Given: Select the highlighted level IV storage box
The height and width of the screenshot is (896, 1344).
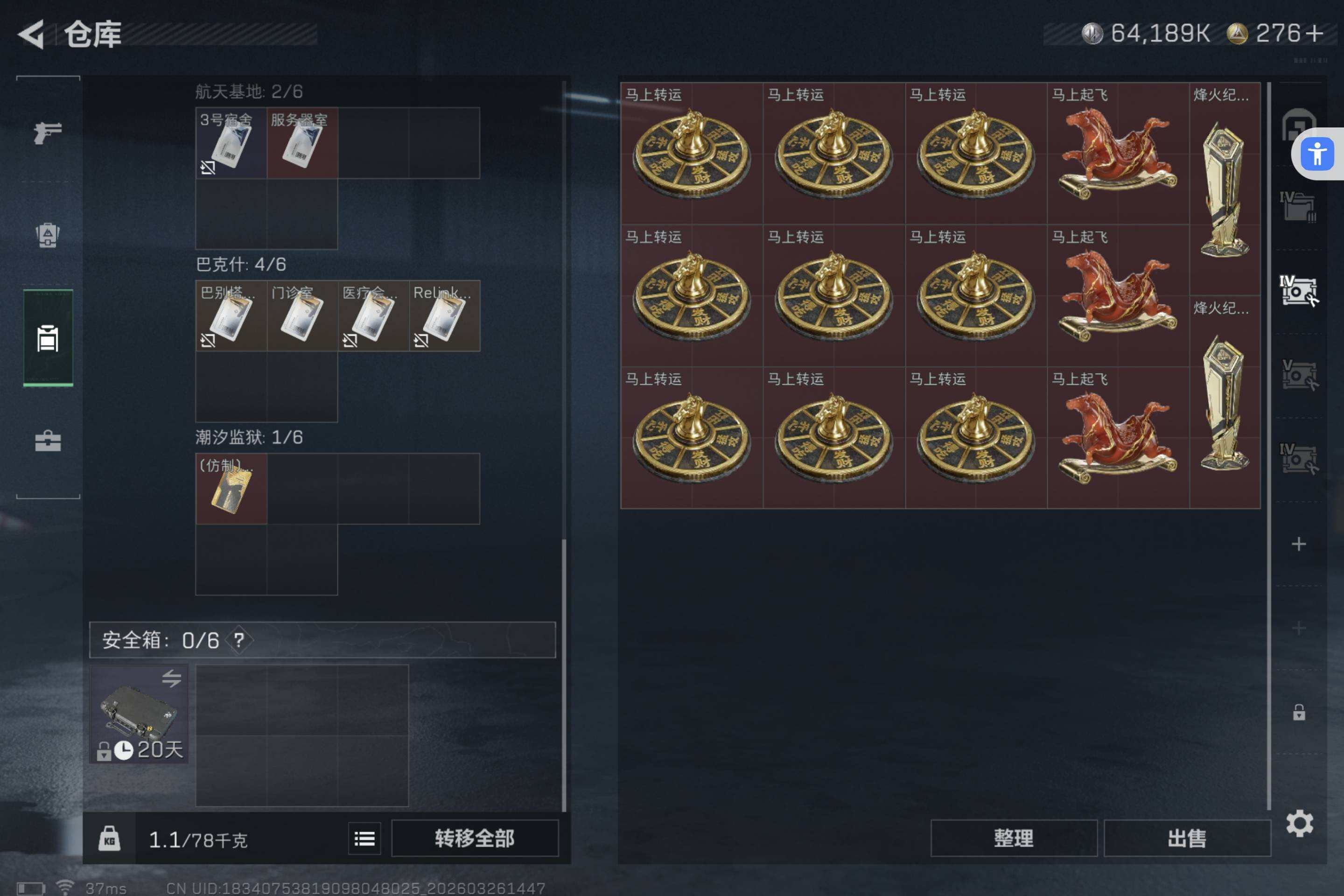Looking at the screenshot, I should (1298, 291).
